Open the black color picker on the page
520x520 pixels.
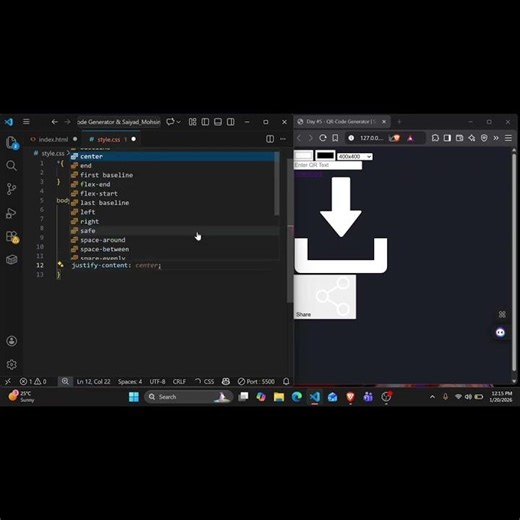coord(325,155)
